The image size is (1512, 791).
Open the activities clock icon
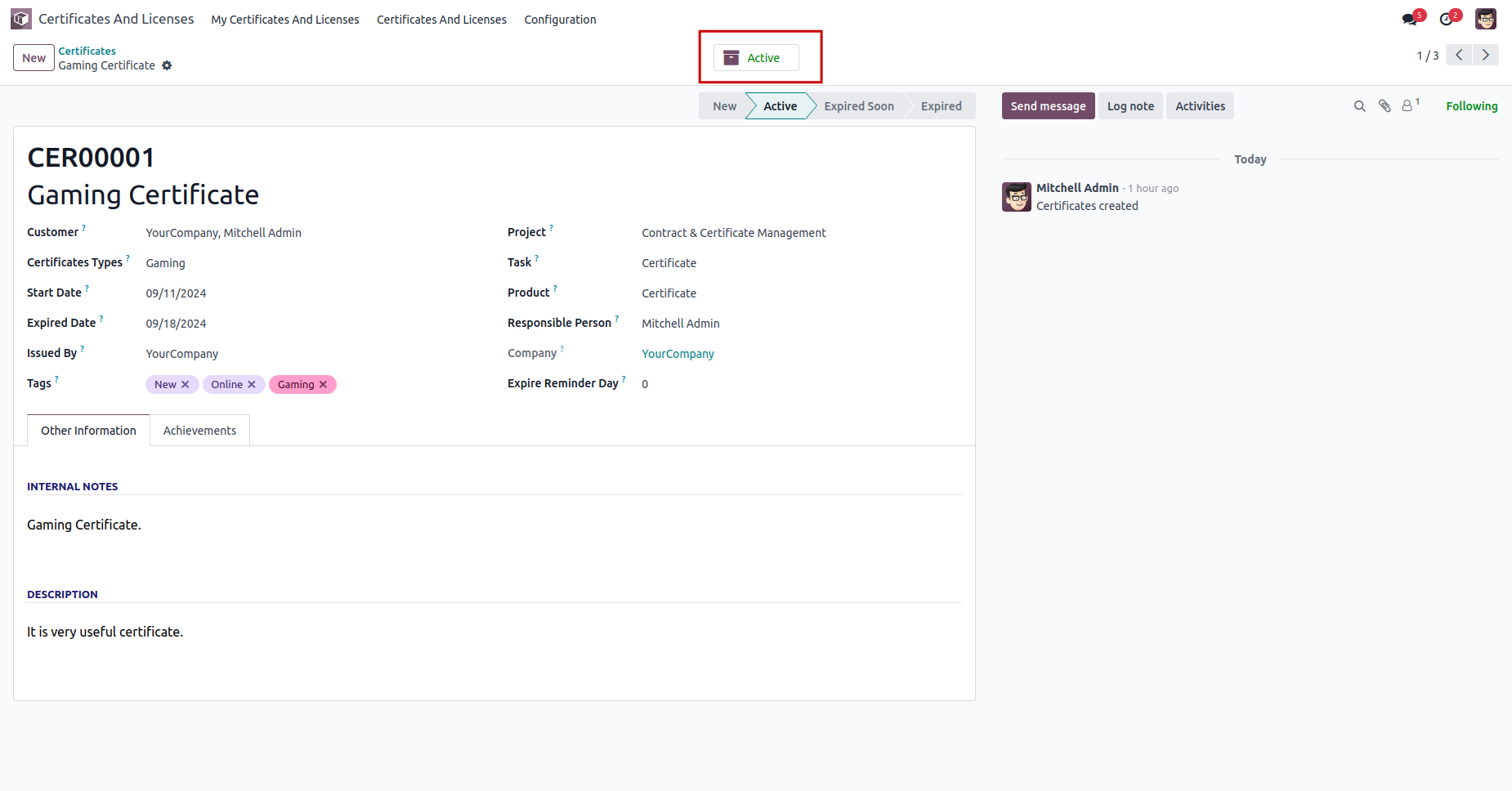pyautogui.click(x=1447, y=19)
